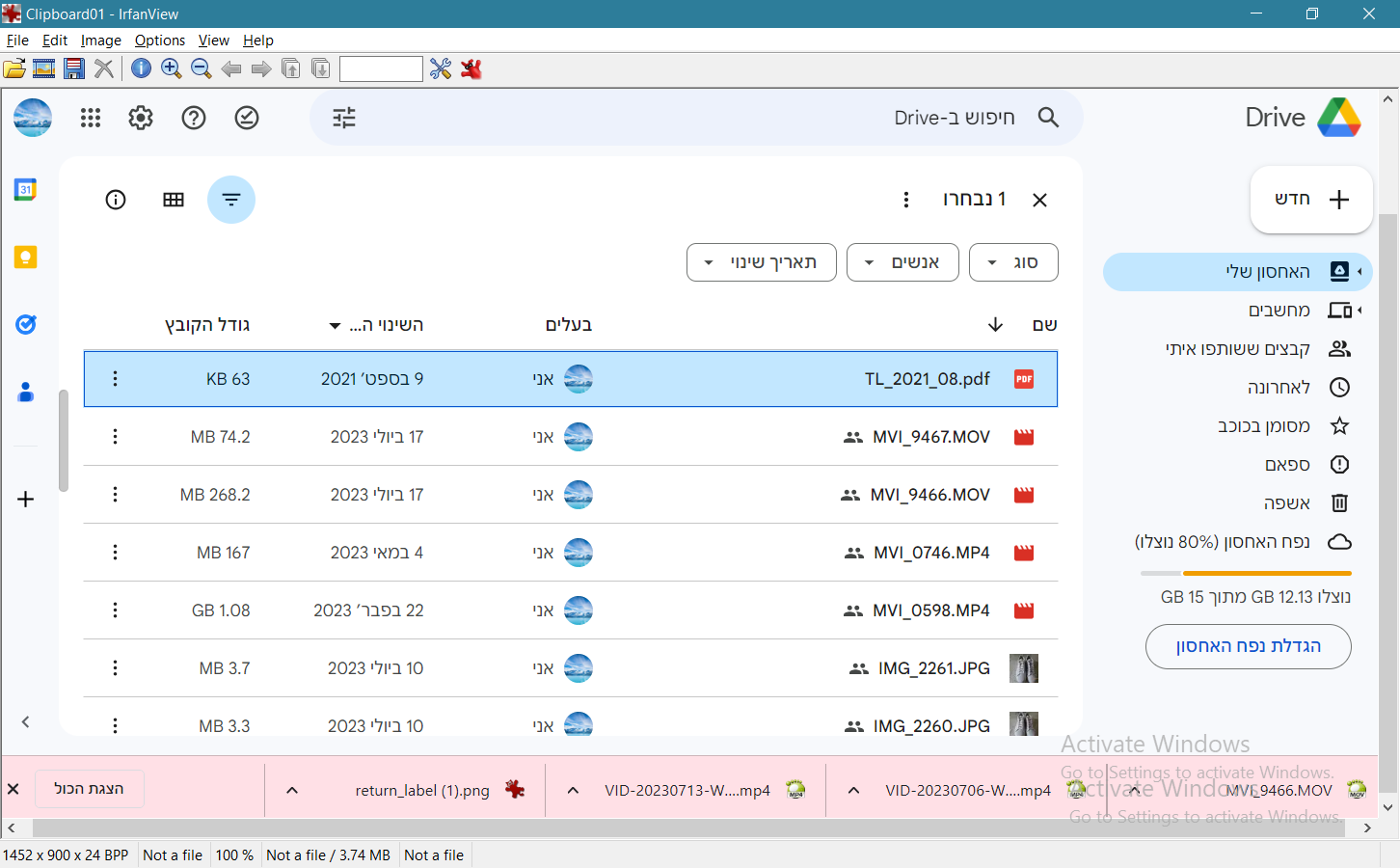Screen dimensions: 1400x868
Task: Open the IrfanView File menu
Action: [17, 41]
